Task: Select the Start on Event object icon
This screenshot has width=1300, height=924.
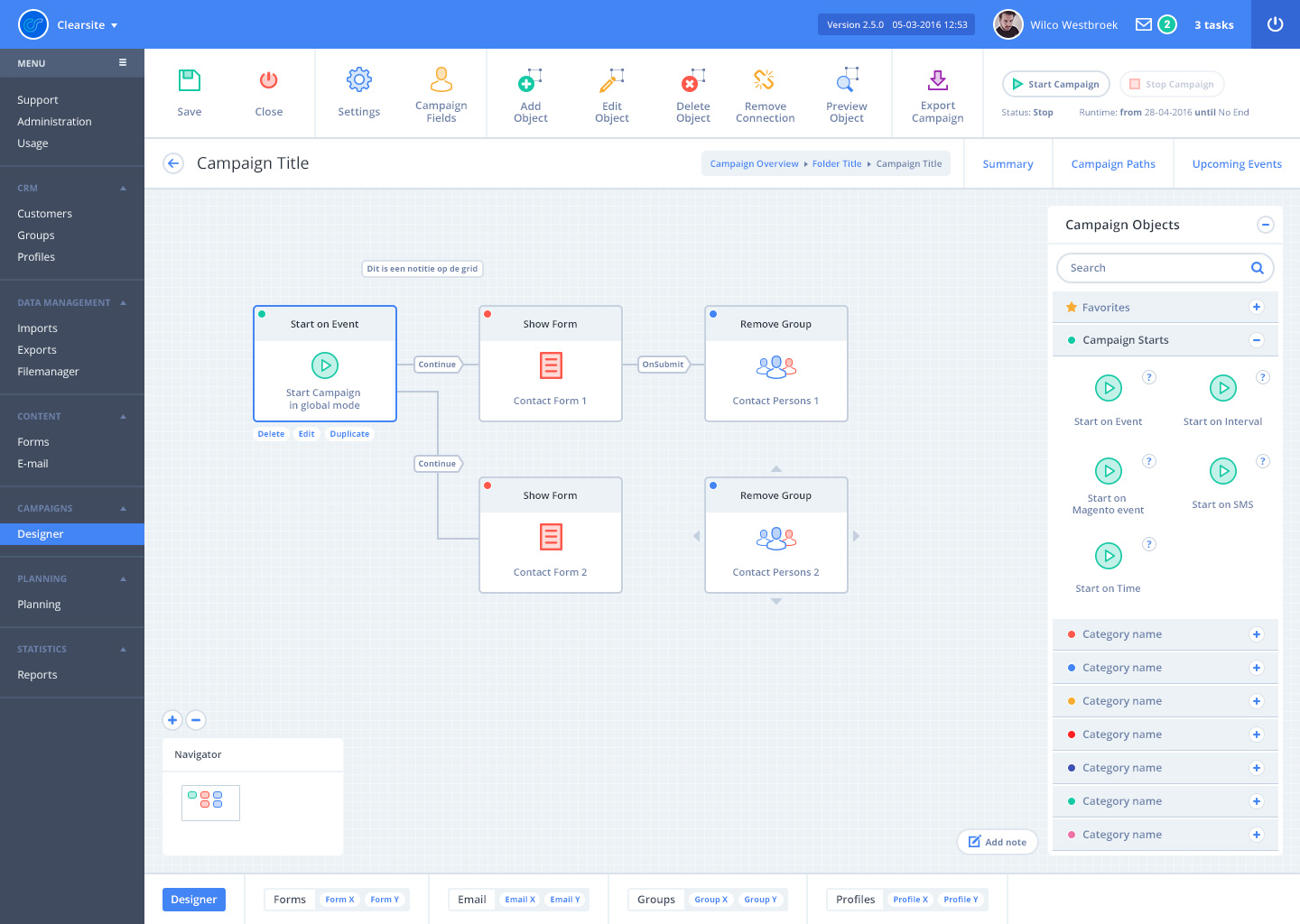Action: click(1109, 388)
